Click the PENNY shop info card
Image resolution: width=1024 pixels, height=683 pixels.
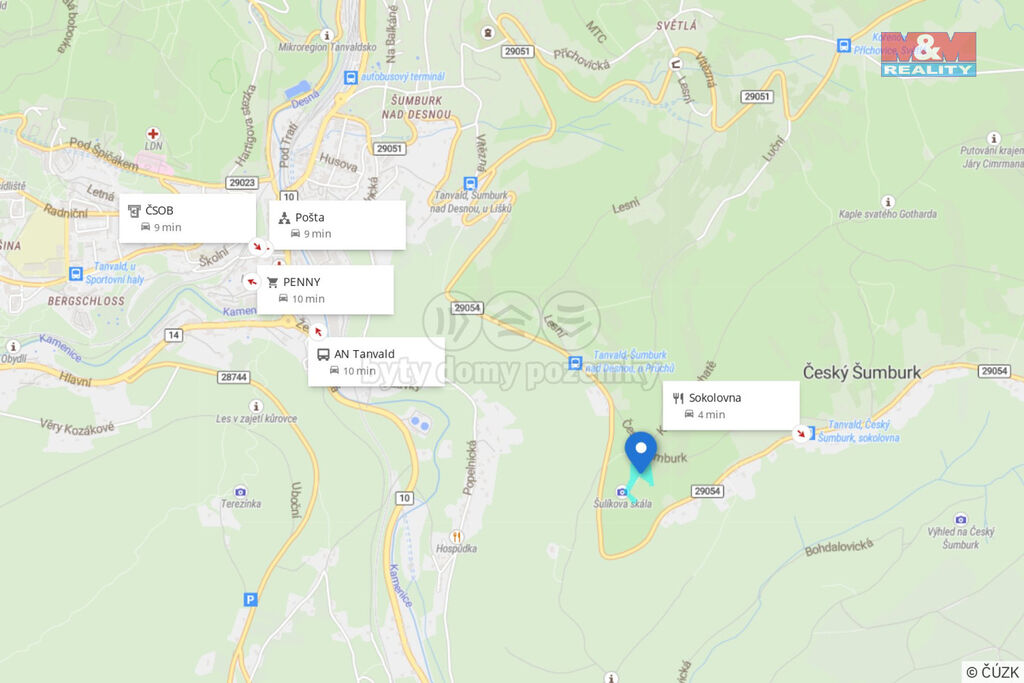[325, 290]
